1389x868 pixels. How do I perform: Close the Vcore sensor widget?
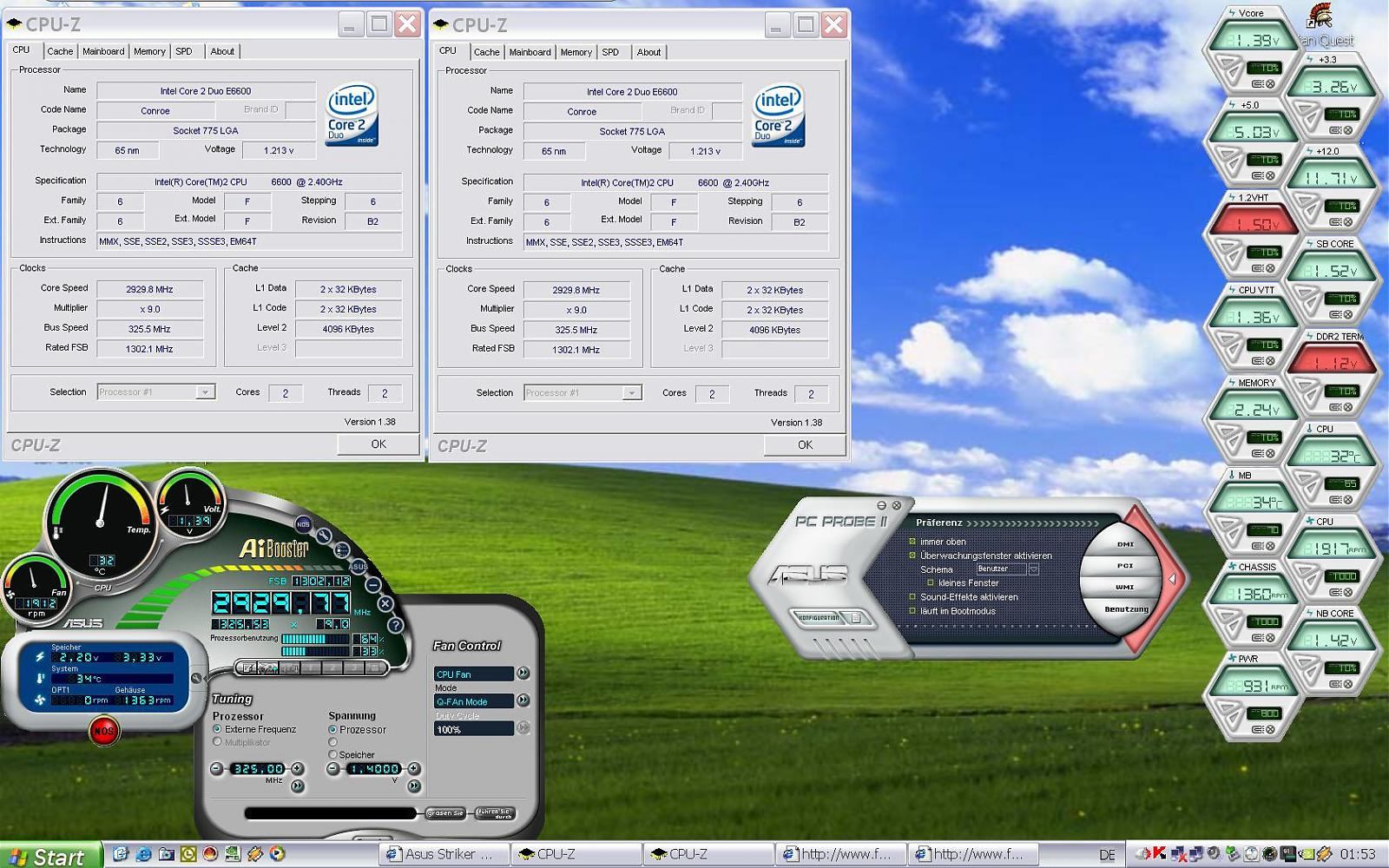(x=1270, y=83)
